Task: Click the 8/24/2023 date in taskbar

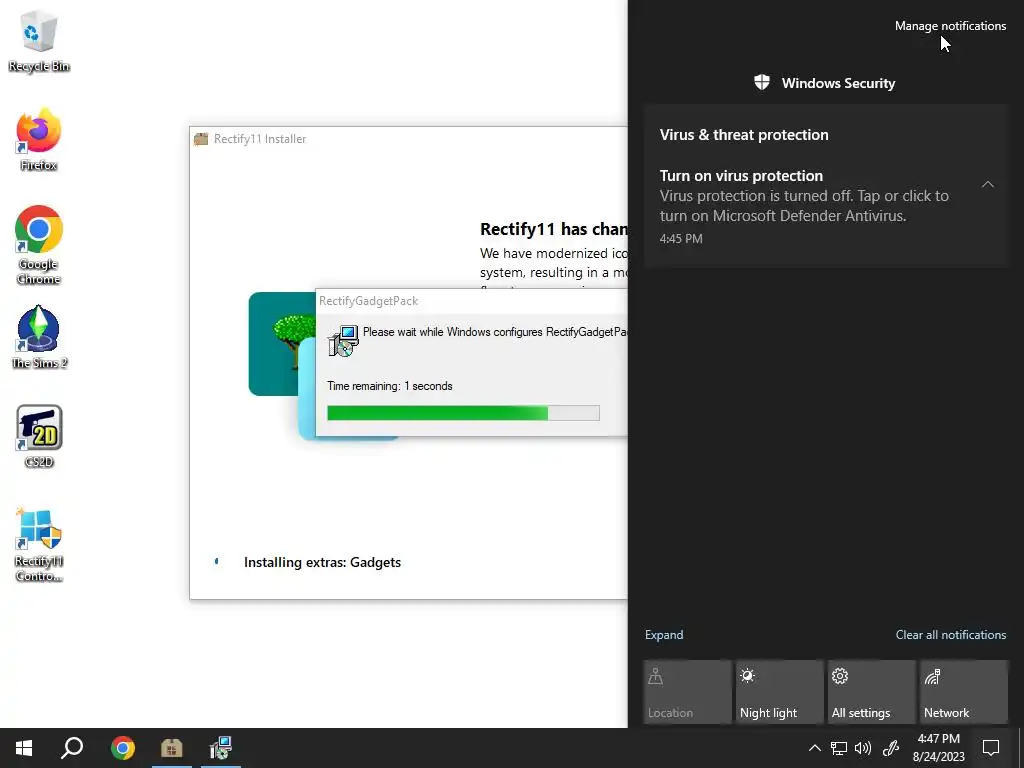Action: pos(938,757)
